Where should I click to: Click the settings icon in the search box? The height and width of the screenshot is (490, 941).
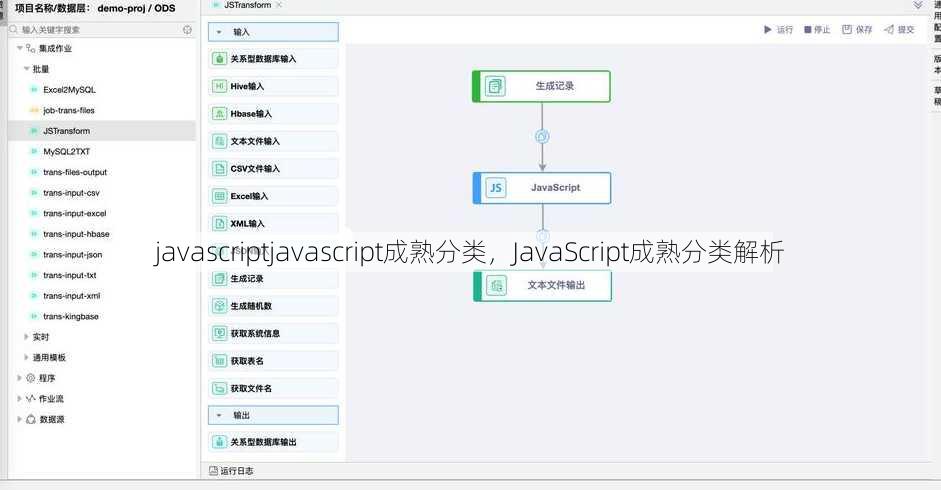pyautogui.click(x=187, y=29)
